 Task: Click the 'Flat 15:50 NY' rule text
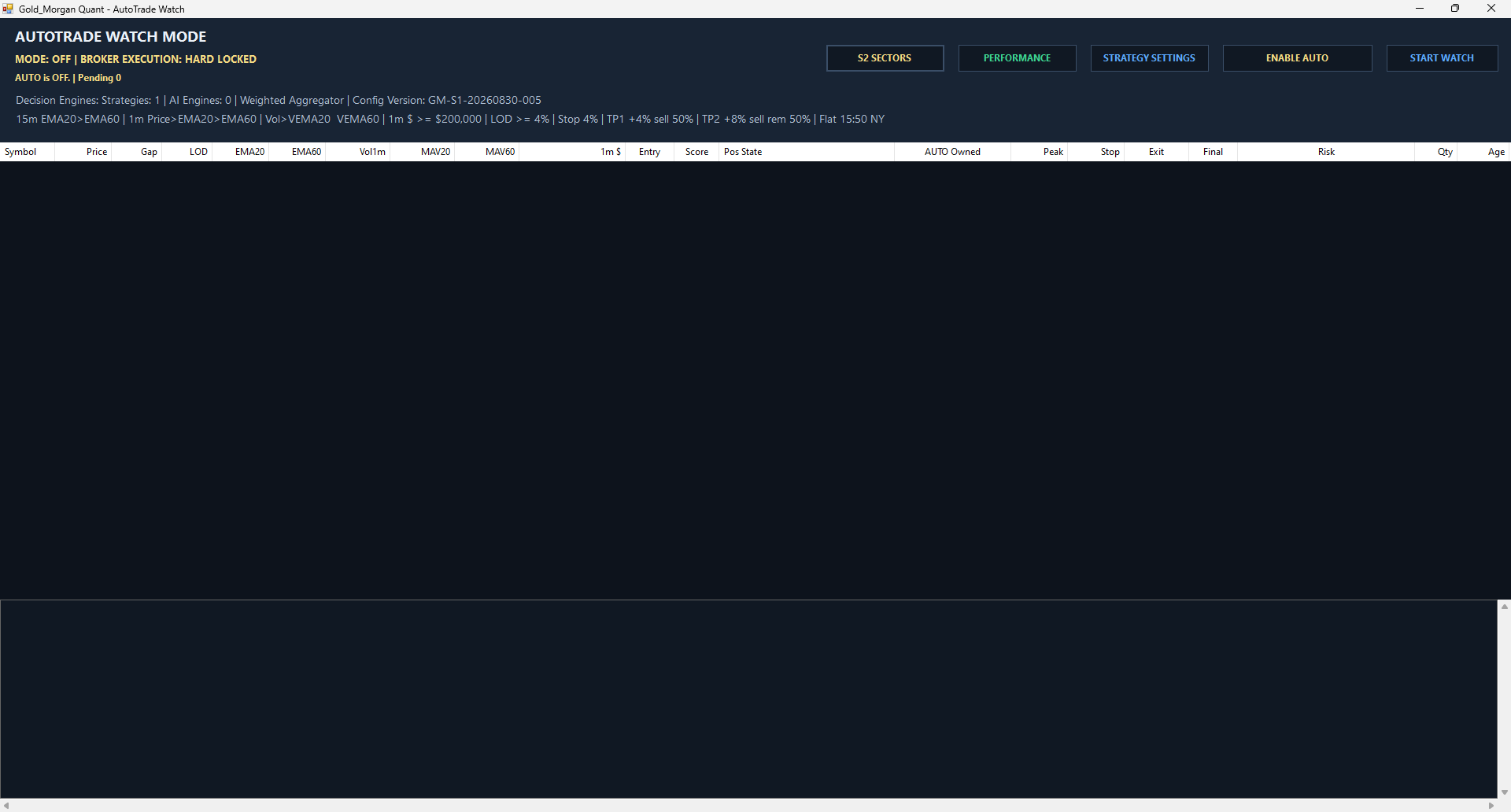852,119
